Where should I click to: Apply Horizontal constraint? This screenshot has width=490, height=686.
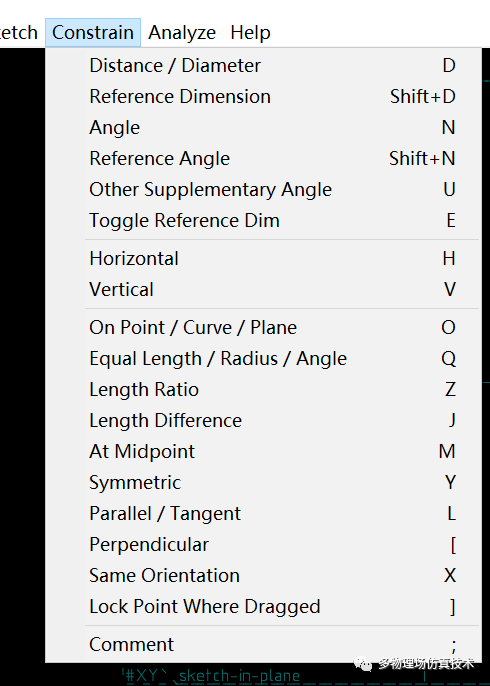click(262, 259)
